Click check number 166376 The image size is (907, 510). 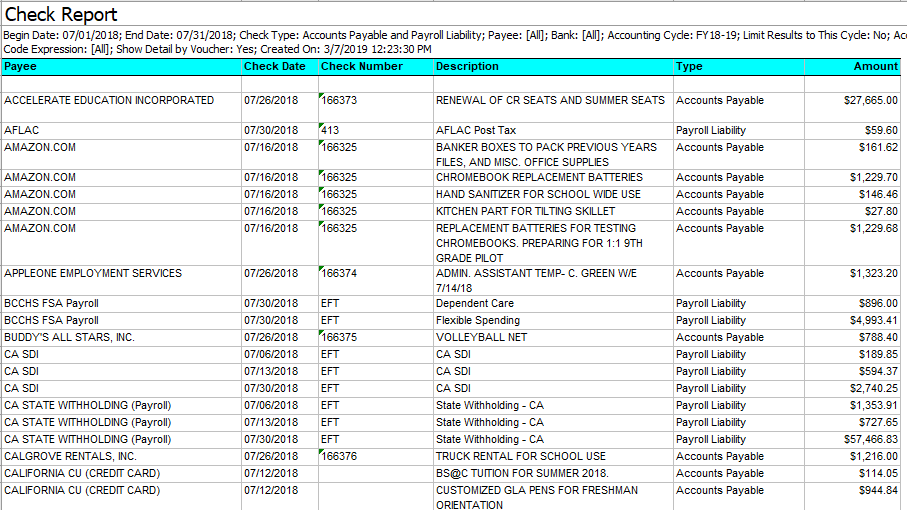(339, 456)
